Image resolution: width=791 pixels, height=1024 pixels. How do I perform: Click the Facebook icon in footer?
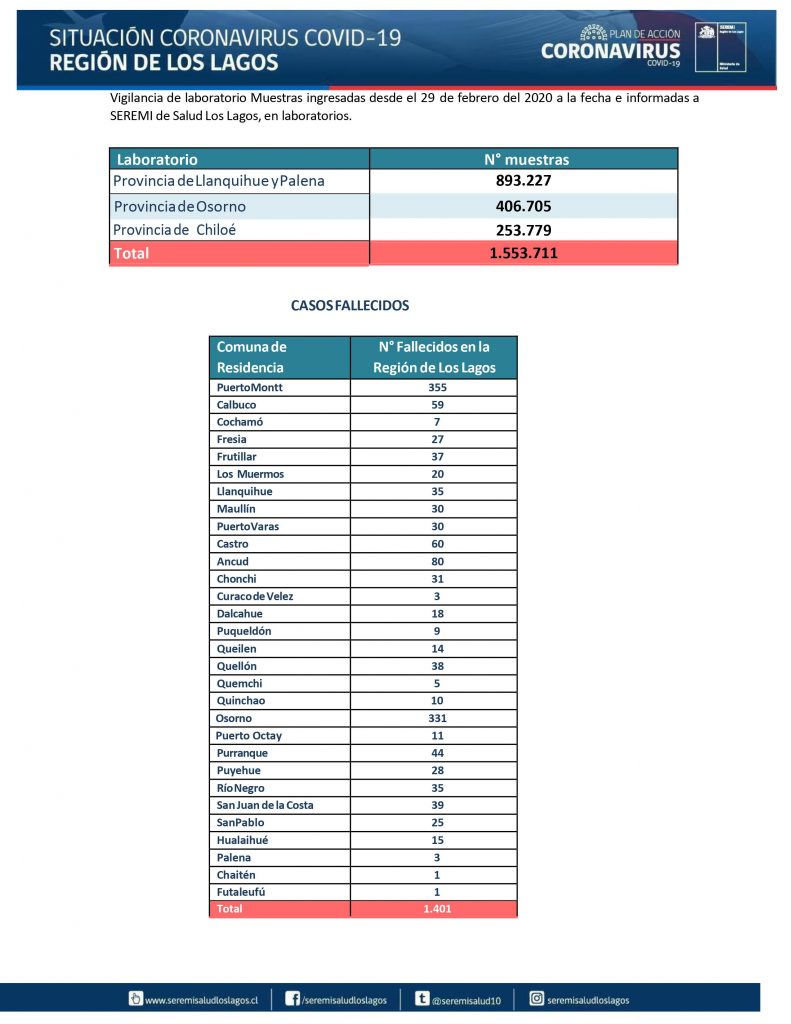tap(293, 998)
